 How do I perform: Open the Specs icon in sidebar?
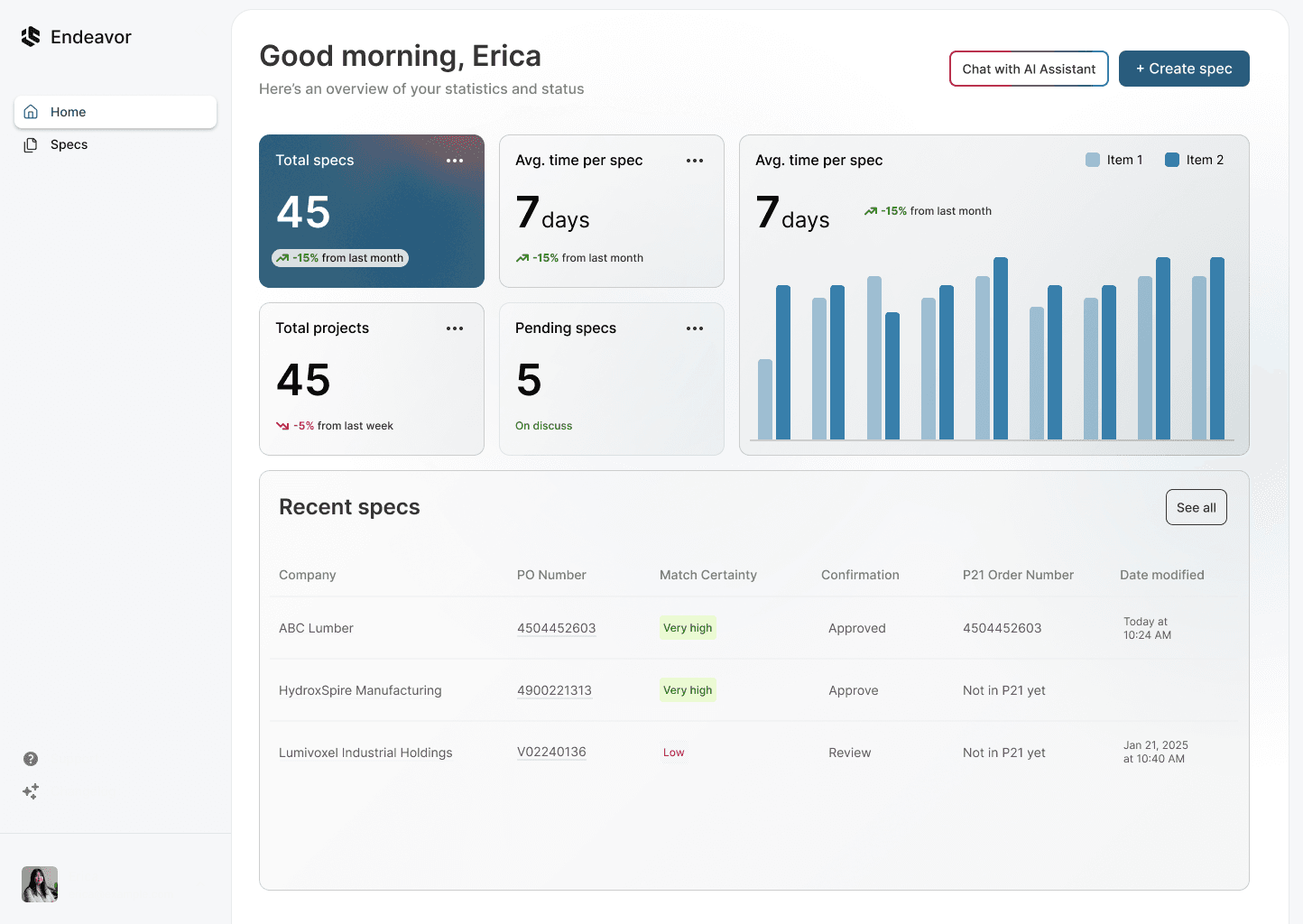[31, 144]
